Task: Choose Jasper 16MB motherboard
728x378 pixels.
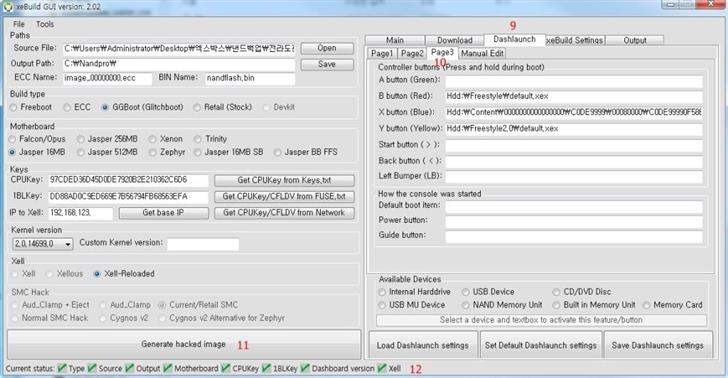Action: (38, 152)
